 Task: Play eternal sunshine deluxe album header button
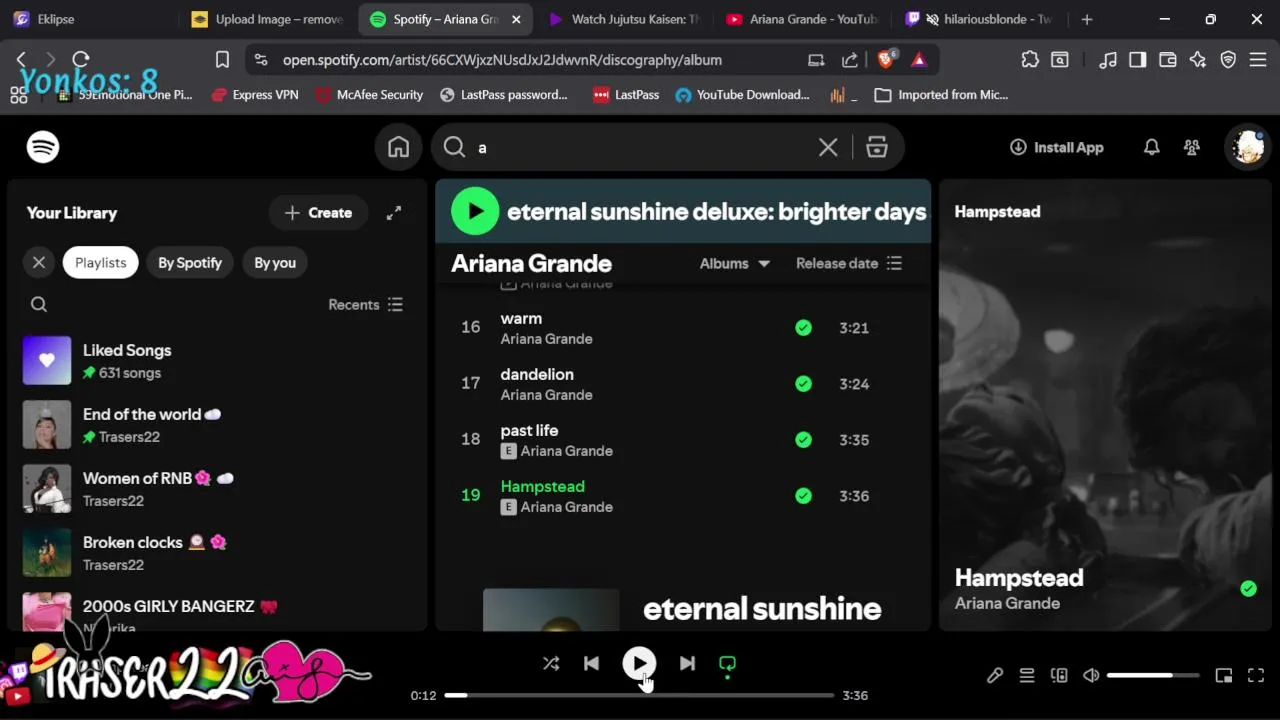[475, 211]
